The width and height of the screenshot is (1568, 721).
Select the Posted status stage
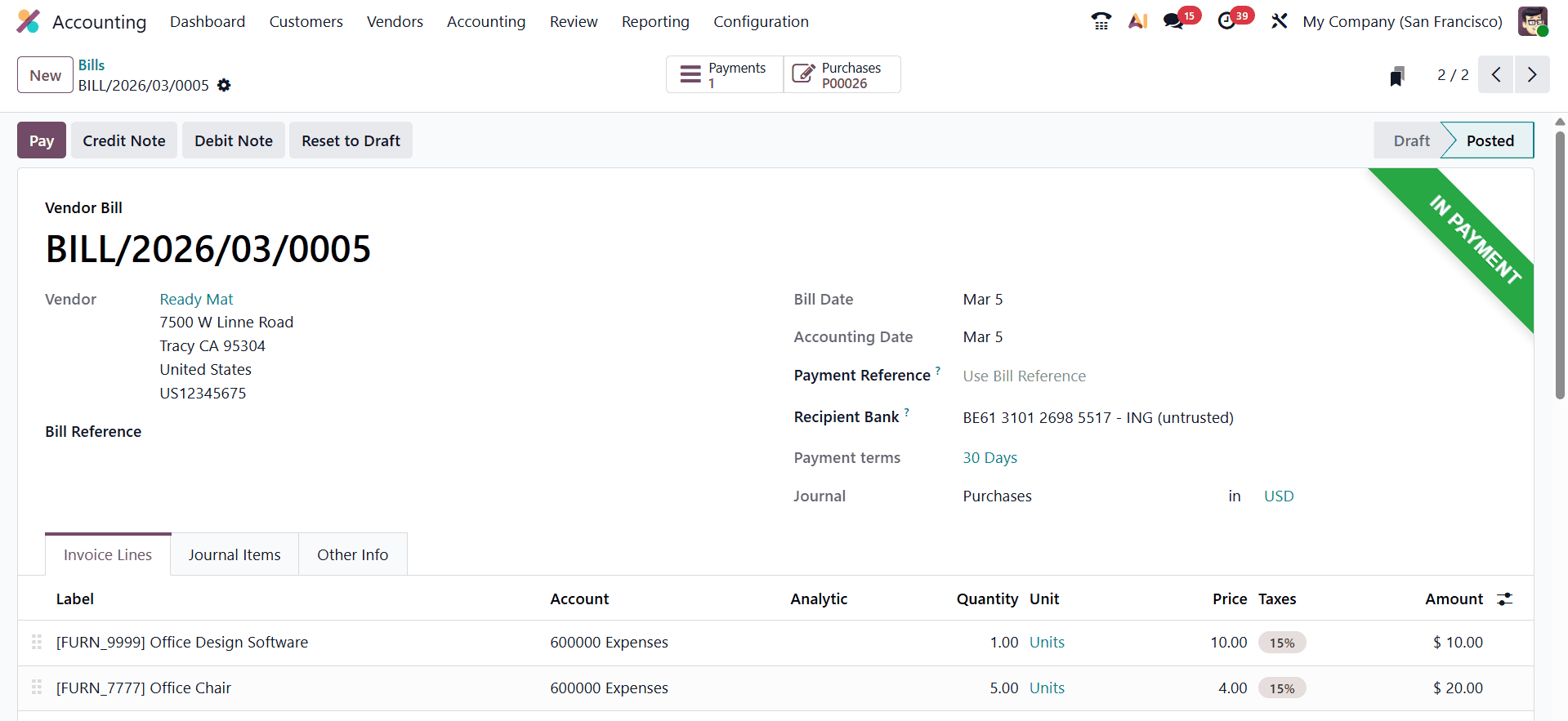click(1490, 140)
